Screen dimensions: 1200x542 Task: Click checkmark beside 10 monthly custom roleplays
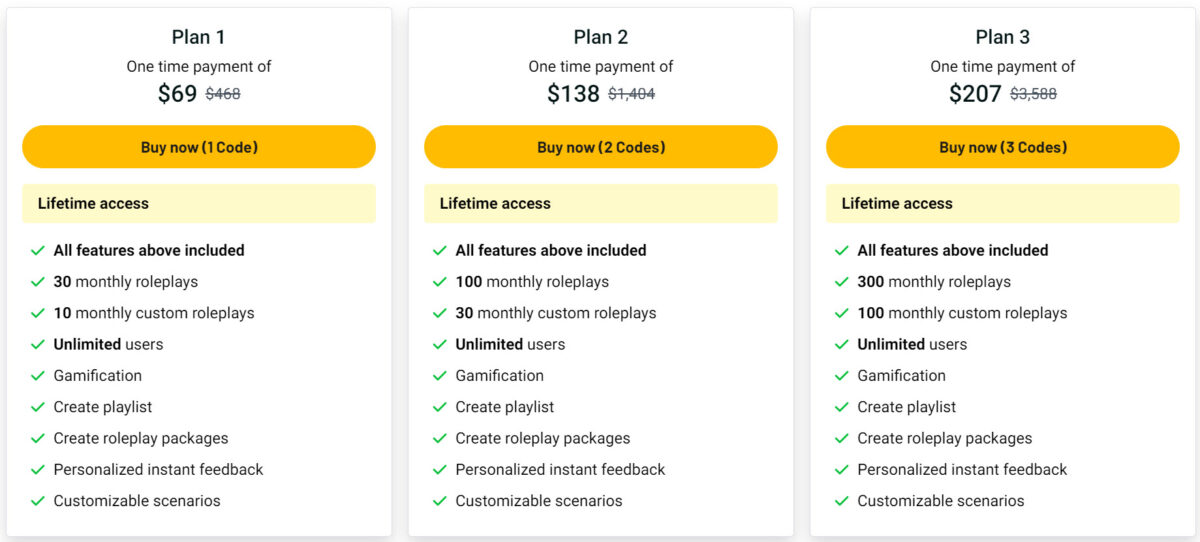click(x=38, y=313)
